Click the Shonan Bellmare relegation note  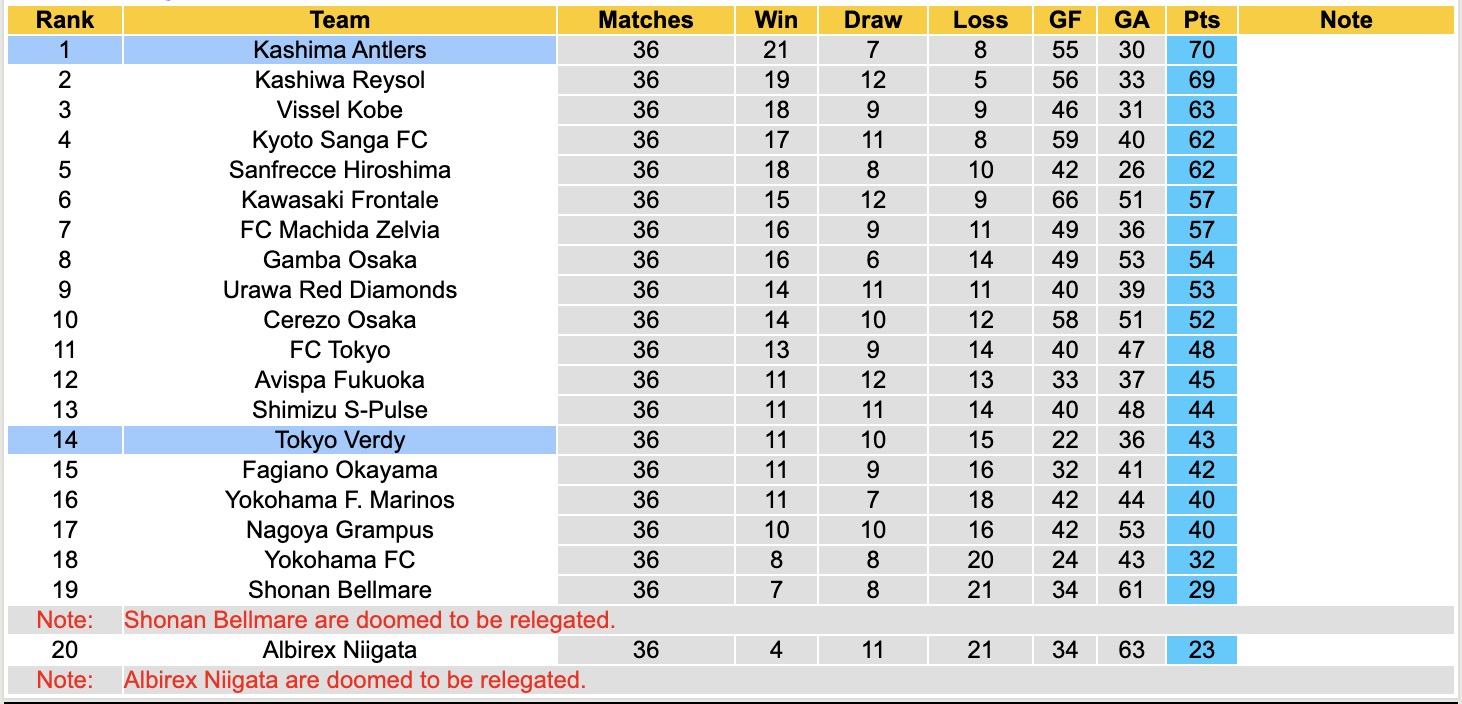coord(369,620)
